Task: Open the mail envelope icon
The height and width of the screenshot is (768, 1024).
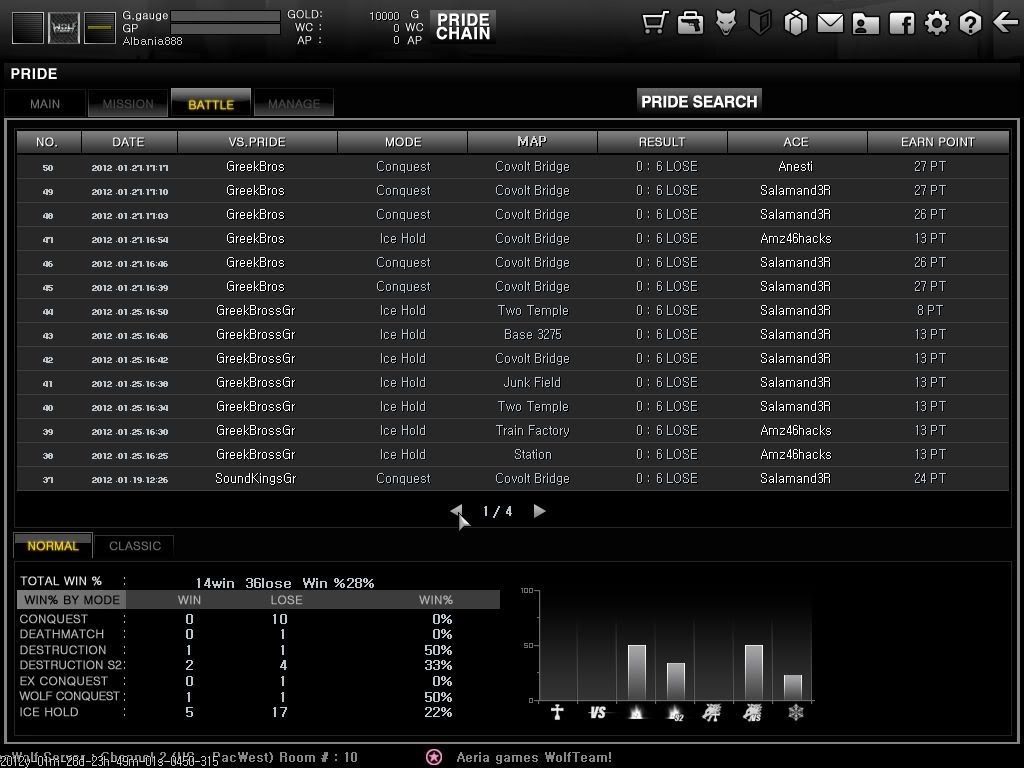Action: click(830, 23)
